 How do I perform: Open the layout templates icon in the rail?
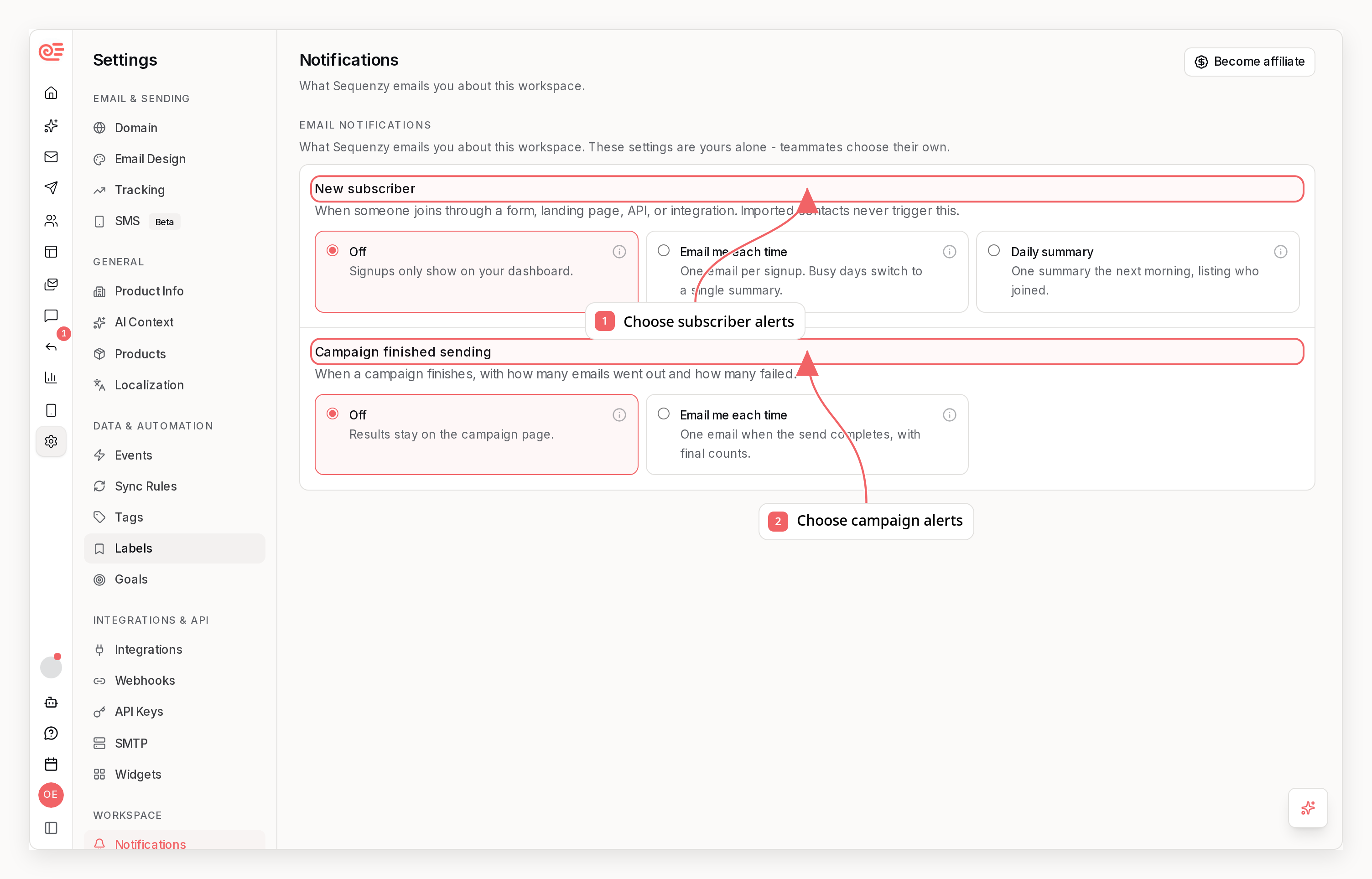coord(51,252)
